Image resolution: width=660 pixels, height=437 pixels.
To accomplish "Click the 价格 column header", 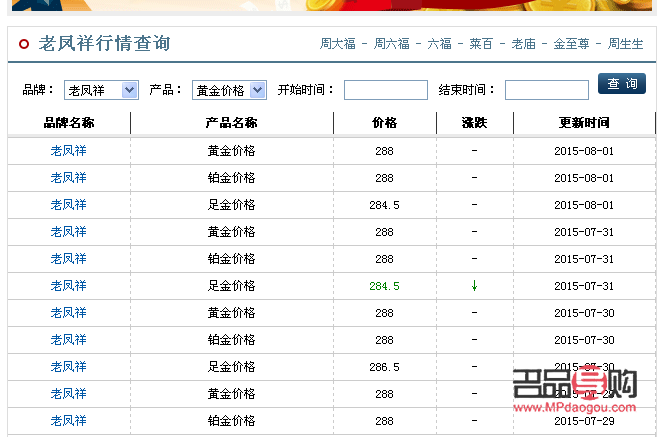I will 385,123.
